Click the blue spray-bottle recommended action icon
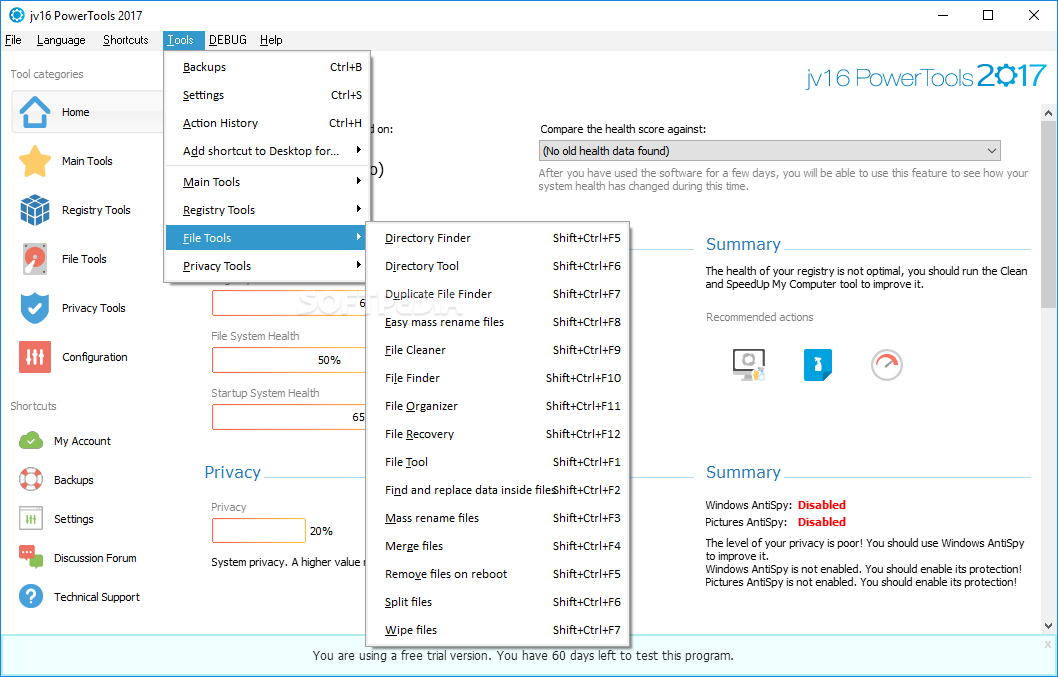Image resolution: width=1058 pixels, height=677 pixels. point(818,364)
